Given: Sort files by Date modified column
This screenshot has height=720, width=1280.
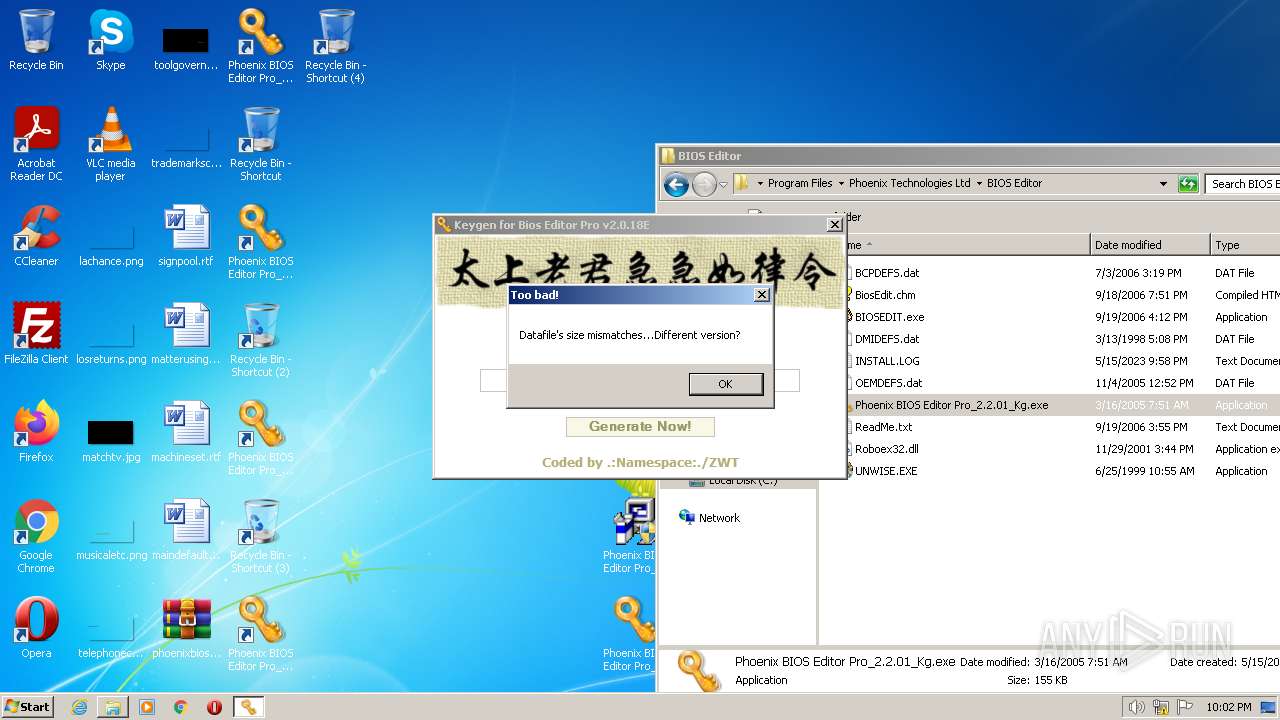Looking at the screenshot, I should pyautogui.click(x=1149, y=245).
